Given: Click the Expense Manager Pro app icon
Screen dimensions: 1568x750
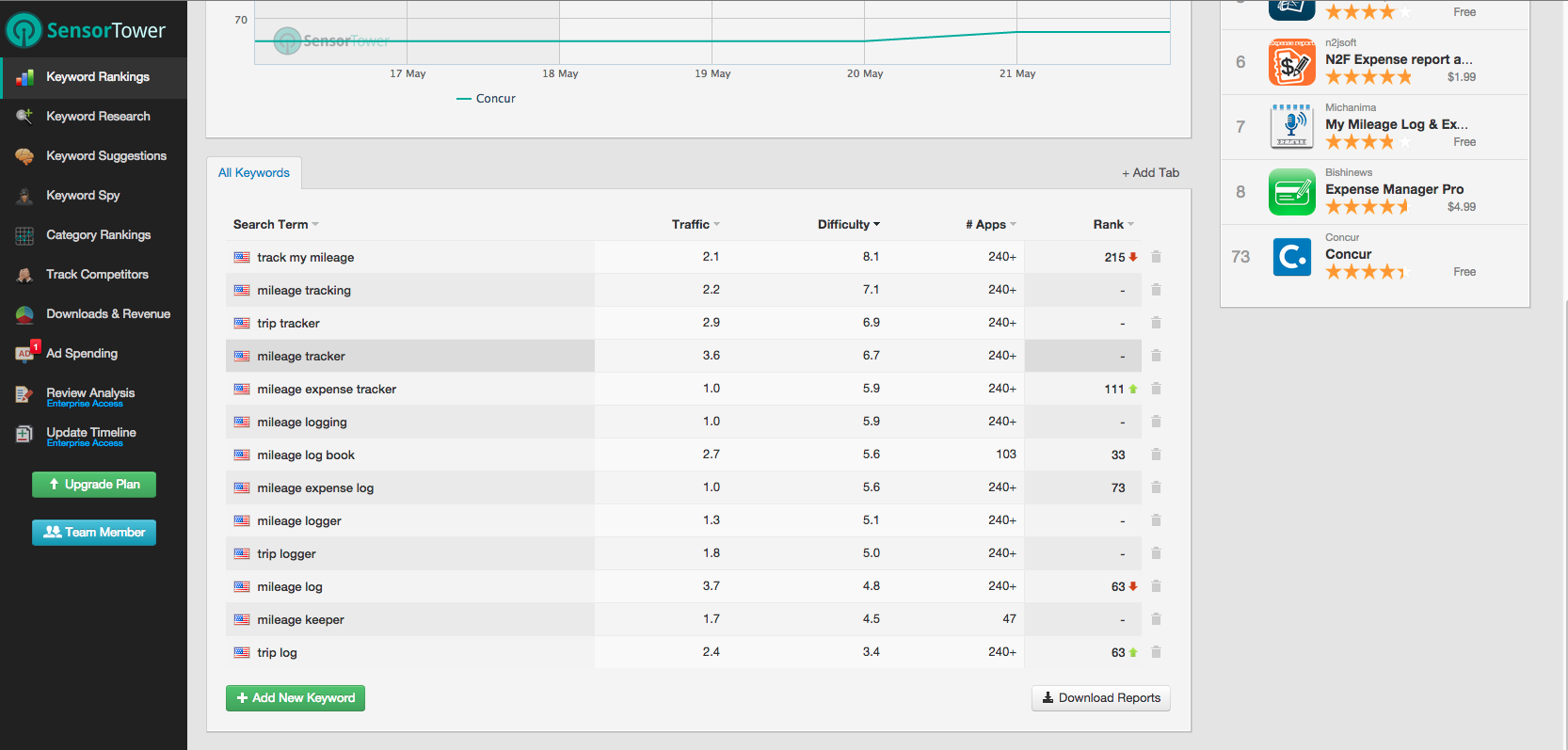Looking at the screenshot, I should tap(1291, 192).
